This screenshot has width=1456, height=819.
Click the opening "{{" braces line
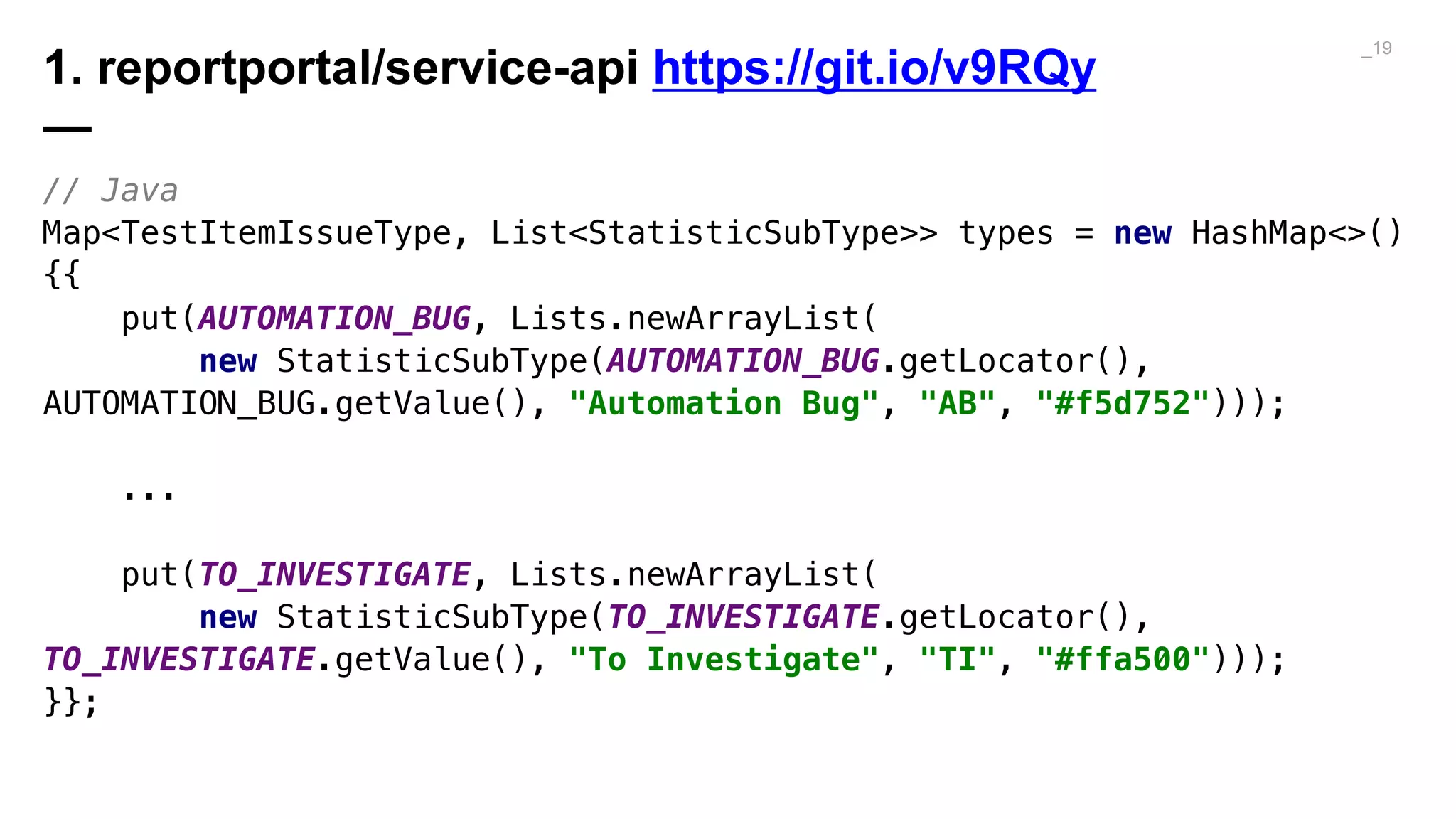pyautogui.click(x=63, y=276)
